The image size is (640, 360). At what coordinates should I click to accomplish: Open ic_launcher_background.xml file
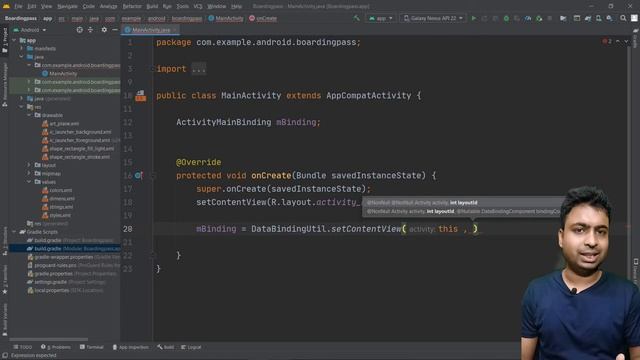[76, 132]
